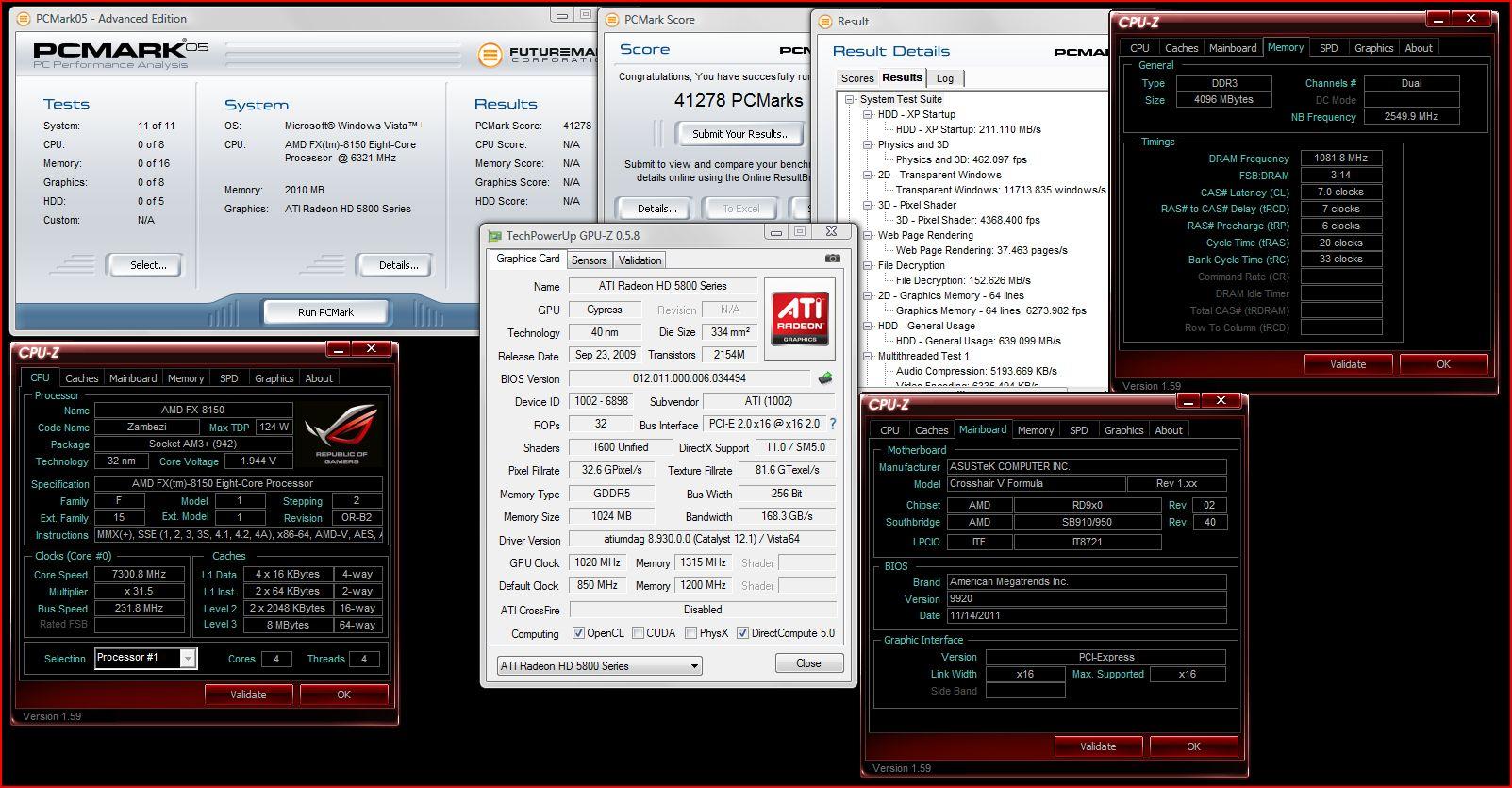Toggle the OpenCL checkbox
The image size is (1512, 788).
578,633
